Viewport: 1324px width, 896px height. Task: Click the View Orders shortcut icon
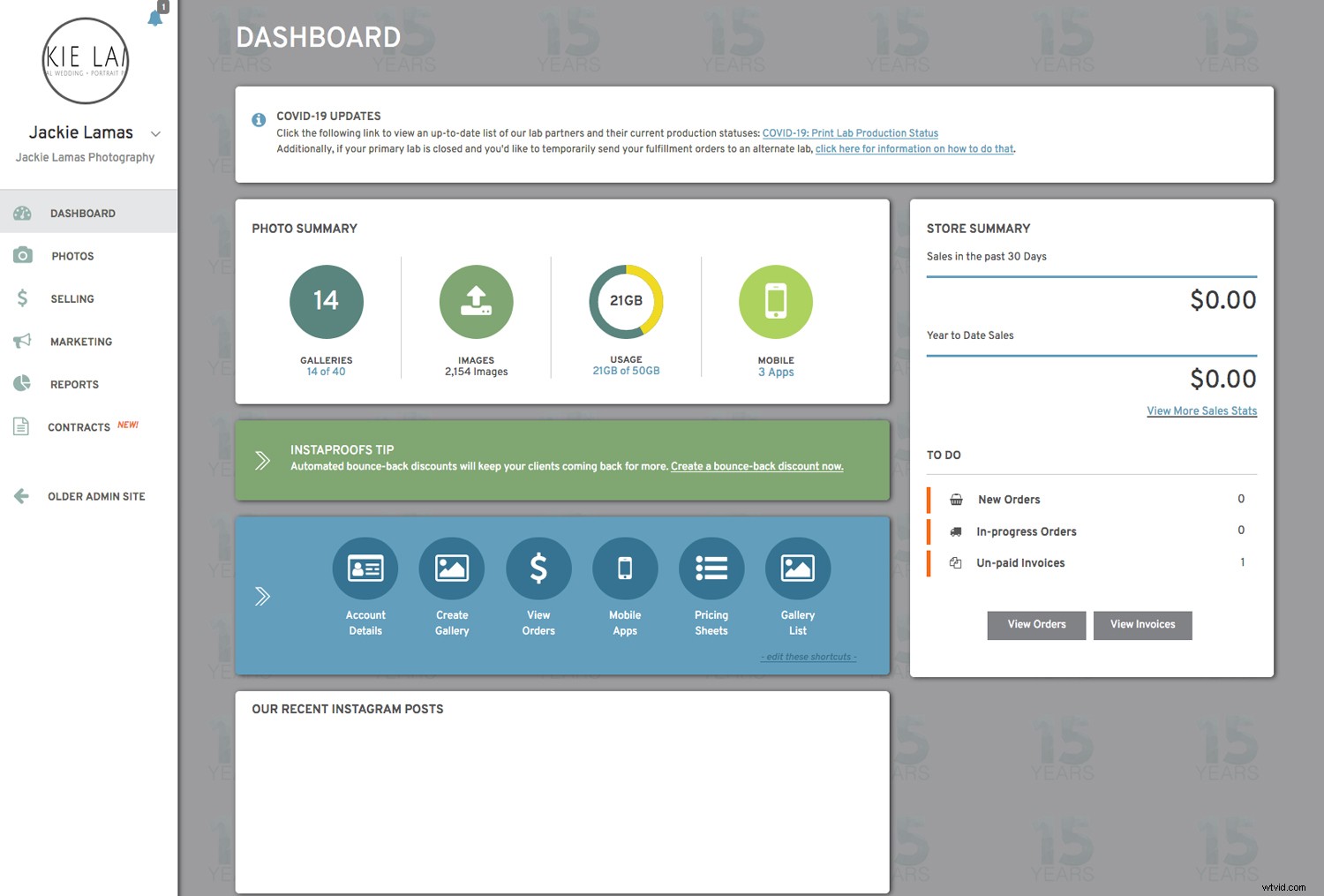pos(538,568)
